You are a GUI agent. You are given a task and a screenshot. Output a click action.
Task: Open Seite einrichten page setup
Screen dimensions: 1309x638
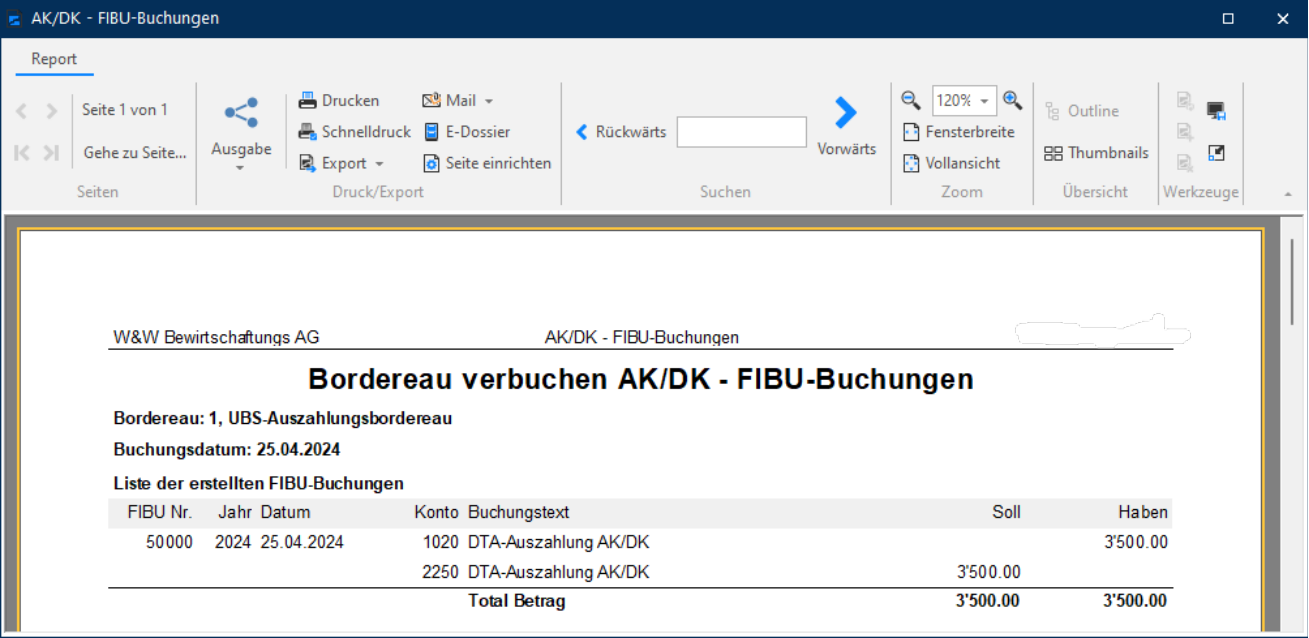coord(487,163)
